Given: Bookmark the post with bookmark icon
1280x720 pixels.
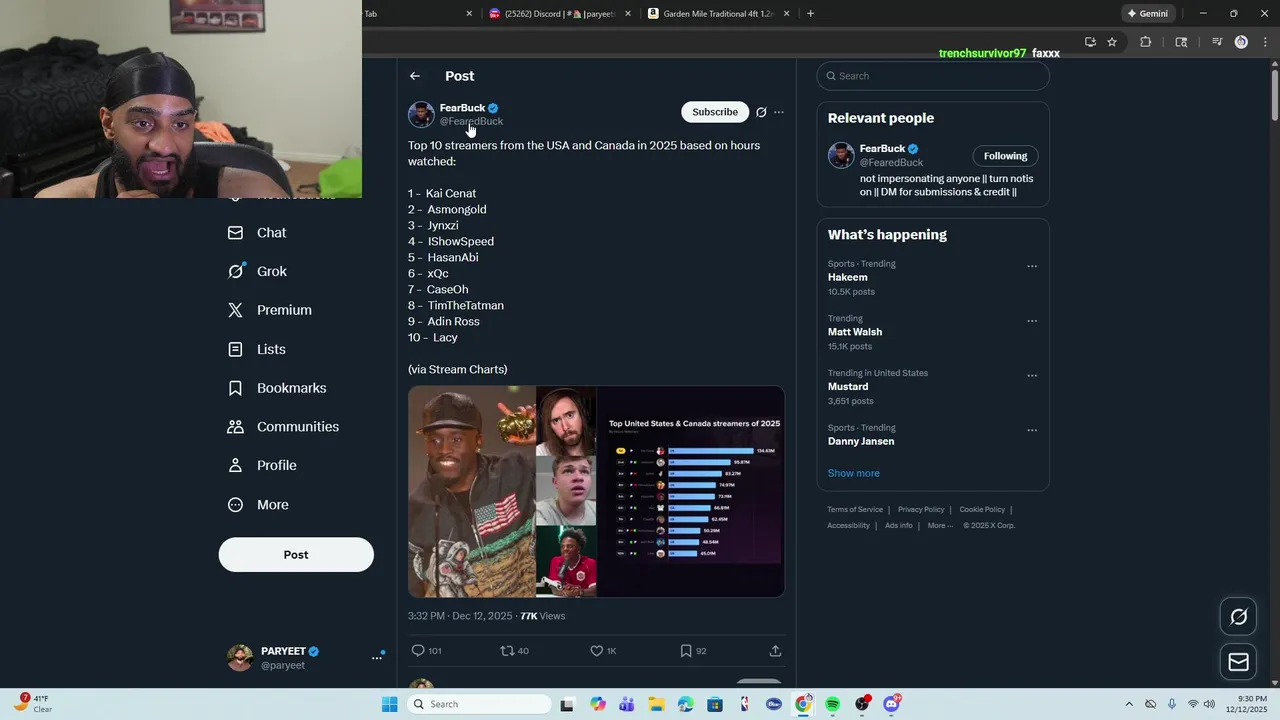Looking at the screenshot, I should tap(686, 651).
